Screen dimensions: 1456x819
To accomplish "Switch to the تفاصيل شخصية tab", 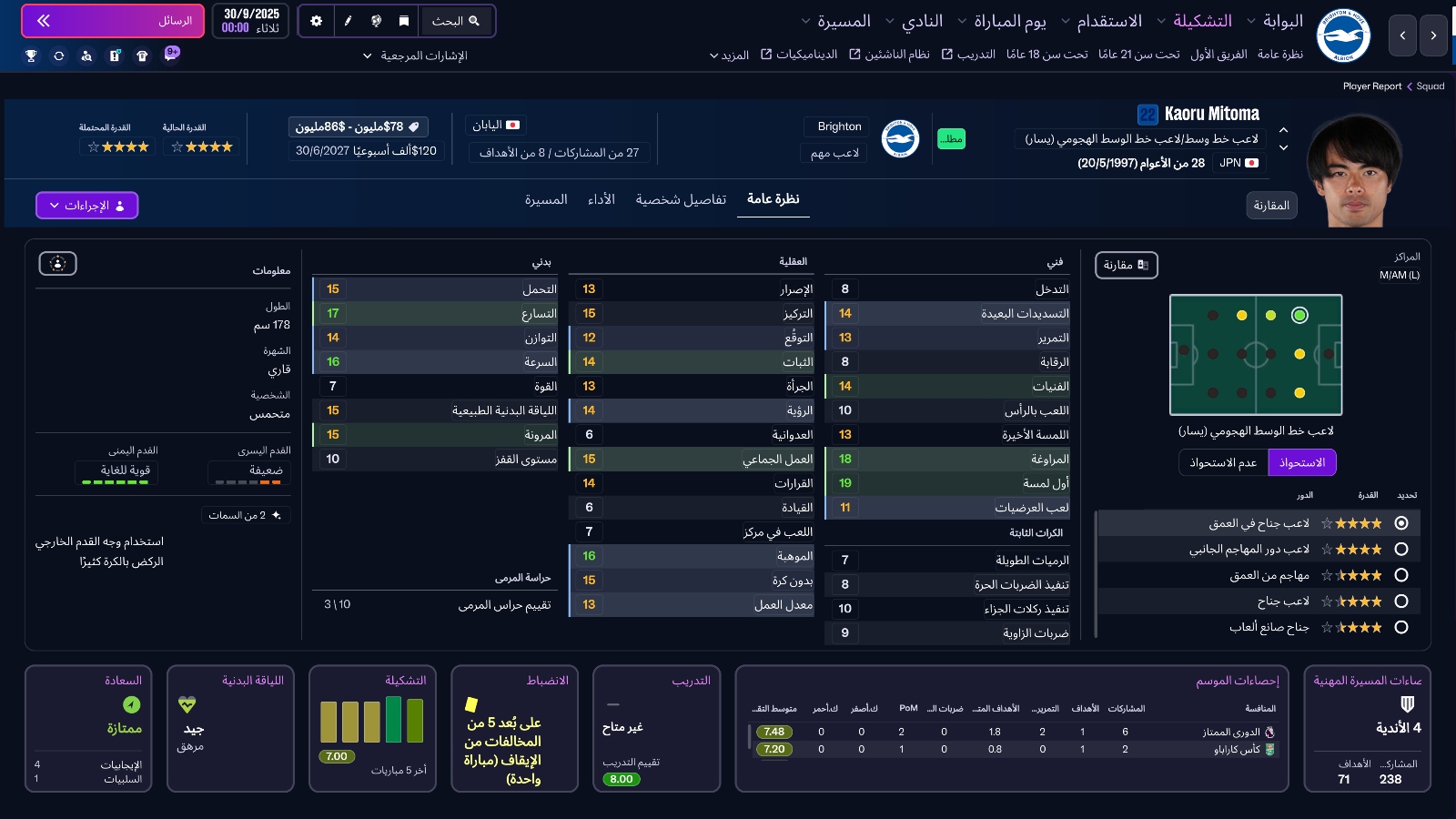I will [x=681, y=199].
